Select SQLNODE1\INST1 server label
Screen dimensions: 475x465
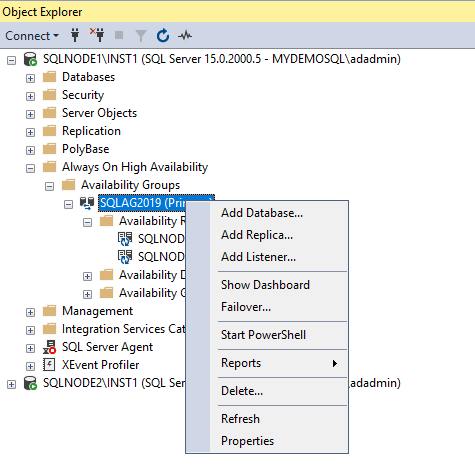(222, 59)
